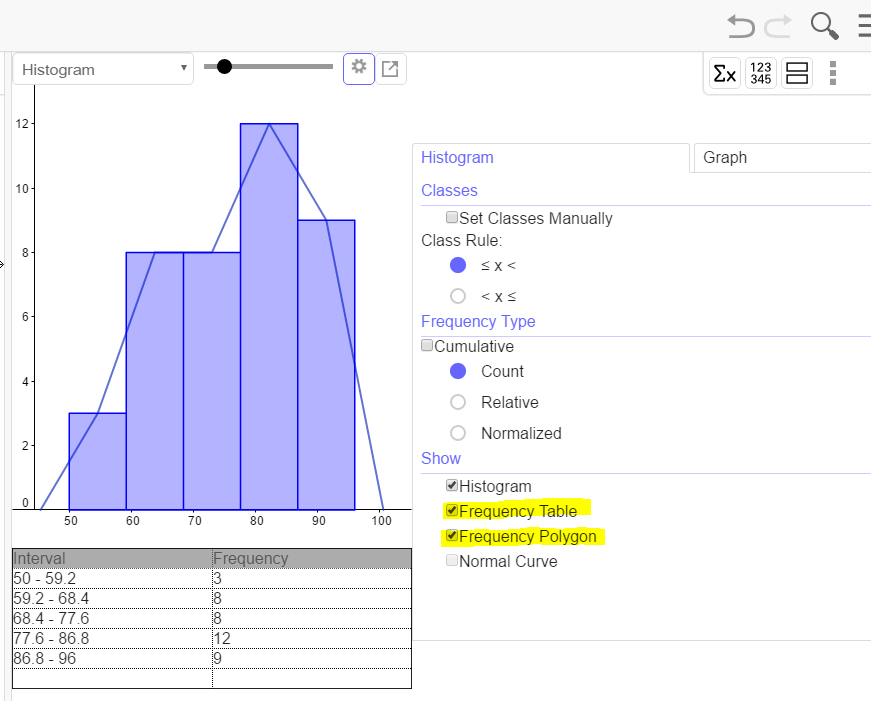Select the ≤ x < class rule
This screenshot has height=701, width=871.
pos(458,265)
